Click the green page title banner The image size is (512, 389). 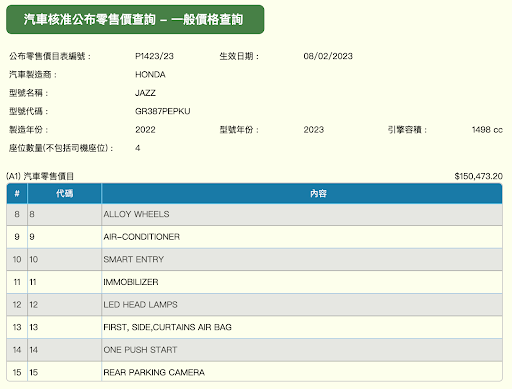coord(135,19)
